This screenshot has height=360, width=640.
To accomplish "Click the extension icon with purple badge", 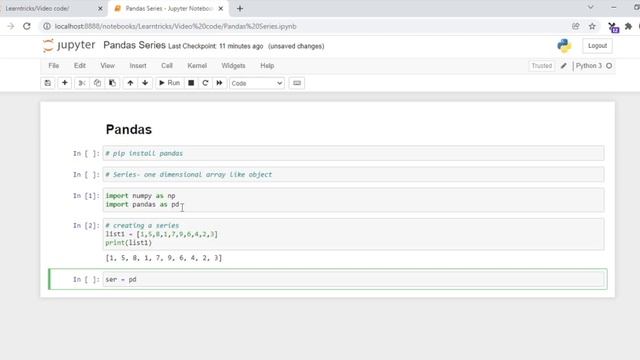I will pyautogui.click(x=613, y=27).
